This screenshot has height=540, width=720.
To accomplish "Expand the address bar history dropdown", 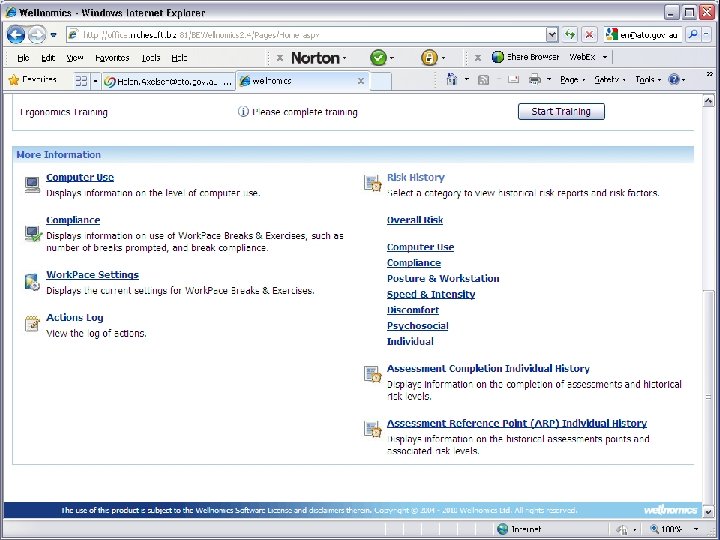I will [x=552, y=35].
